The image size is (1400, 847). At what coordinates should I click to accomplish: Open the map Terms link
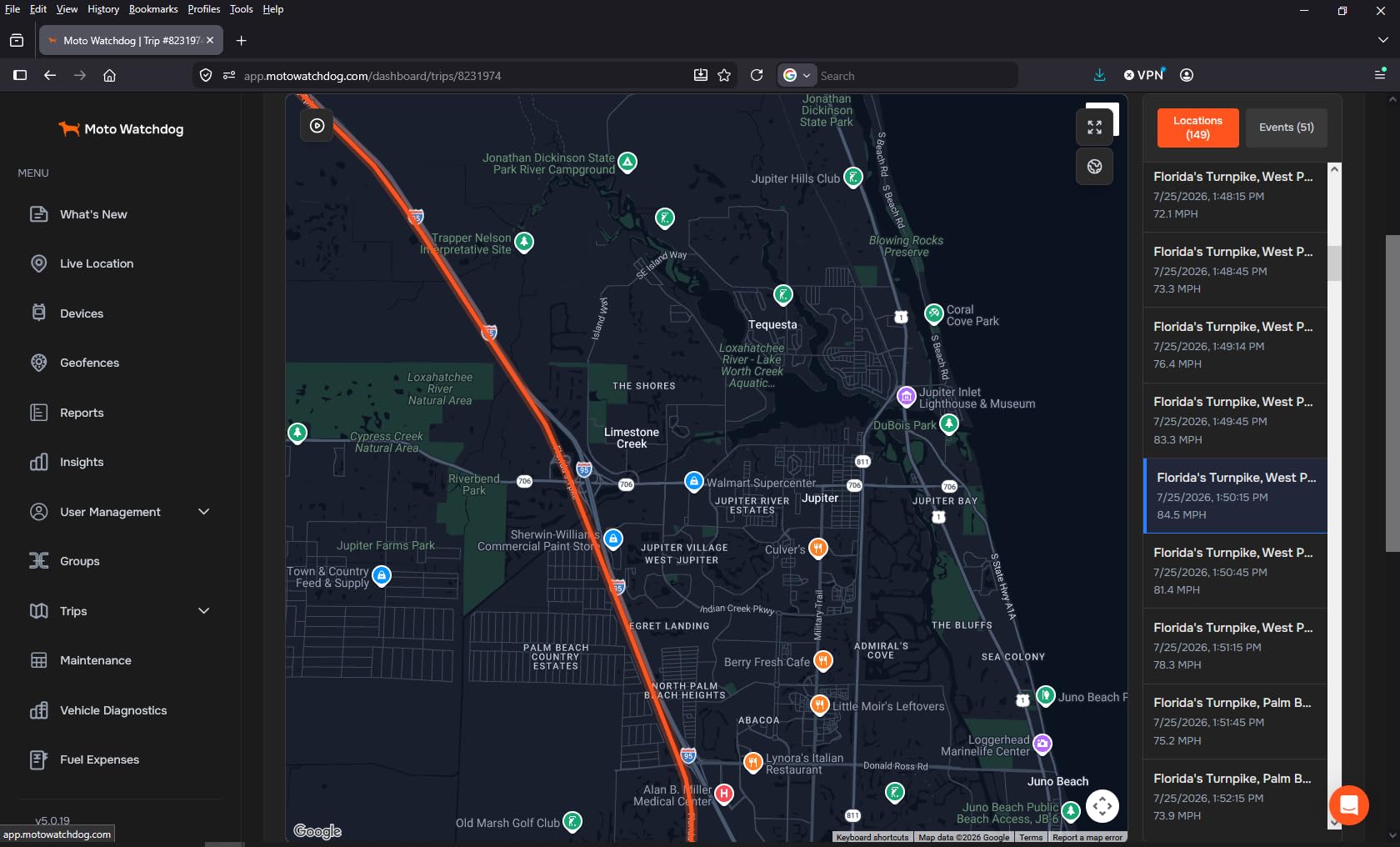[1031, 837]
